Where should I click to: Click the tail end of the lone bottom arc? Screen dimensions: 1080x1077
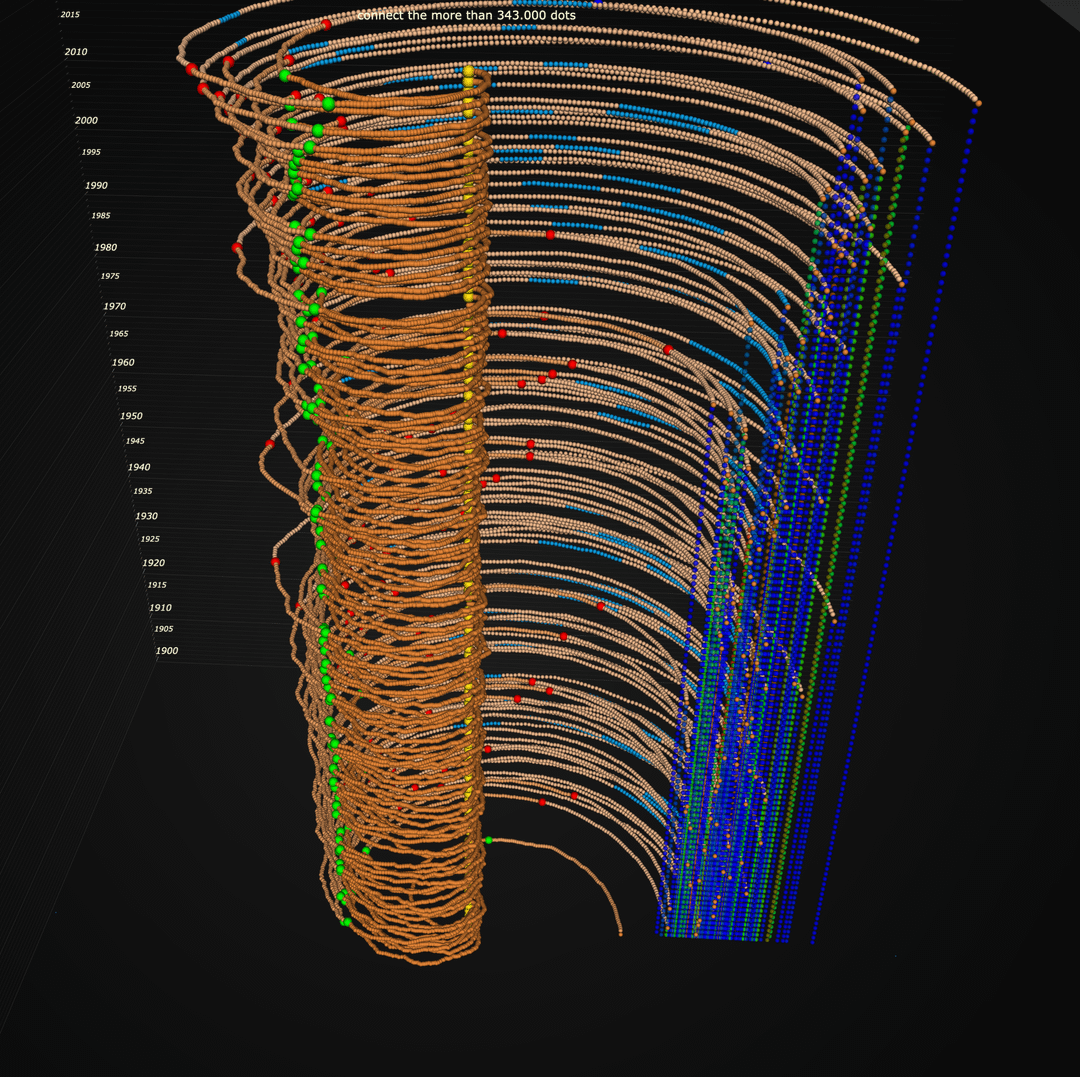620,934
